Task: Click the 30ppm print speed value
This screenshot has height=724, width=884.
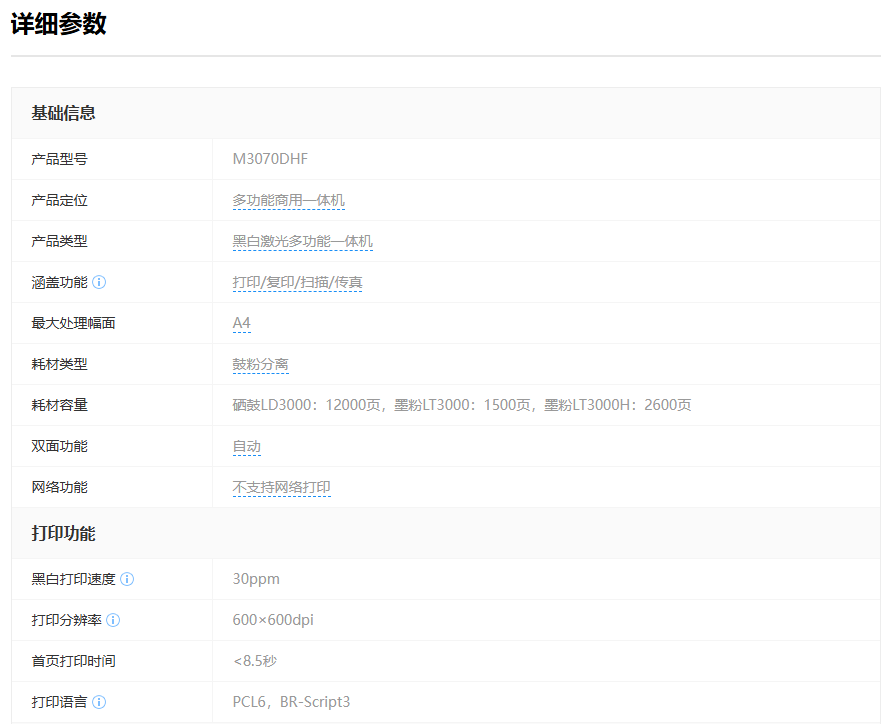Action: click(256, 579)
